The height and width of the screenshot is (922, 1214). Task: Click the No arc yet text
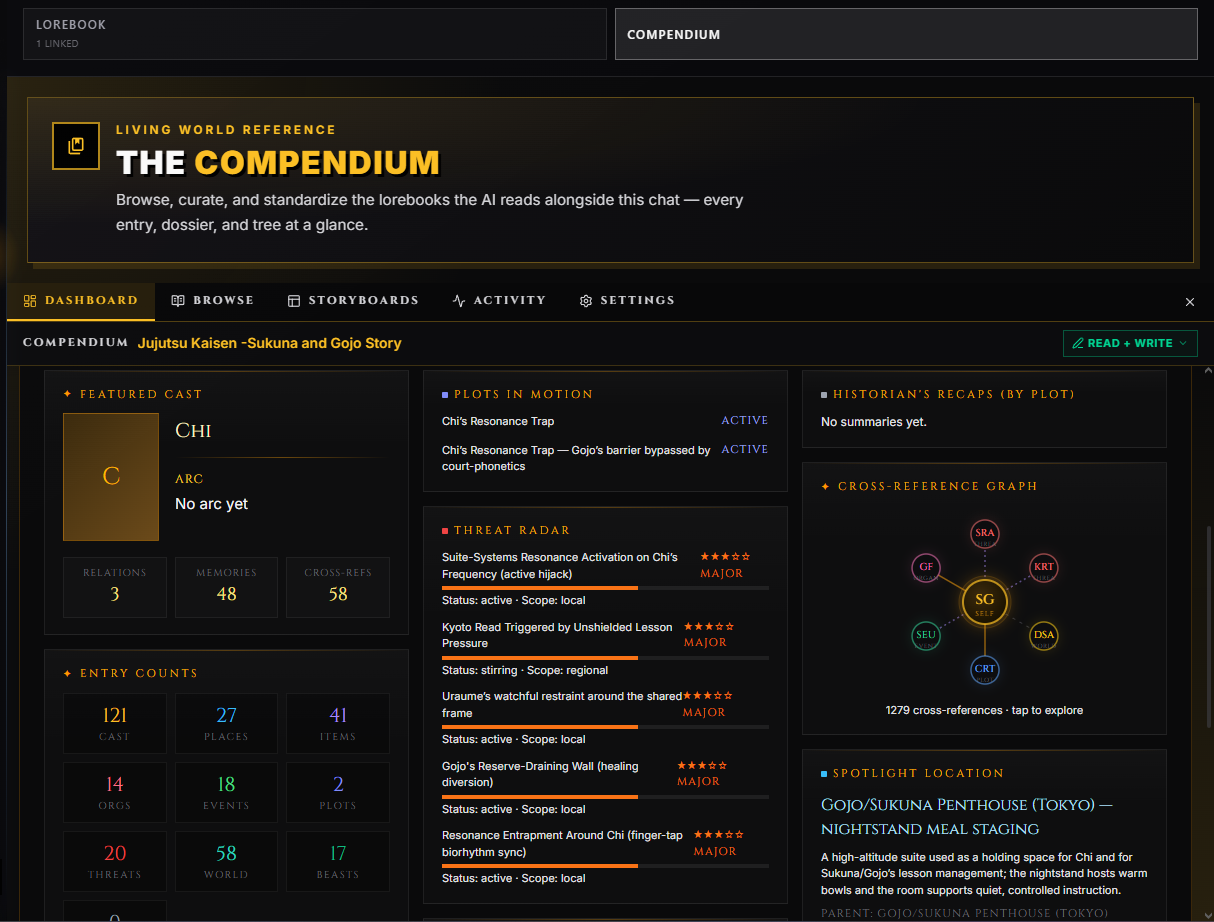click(212, 504)
